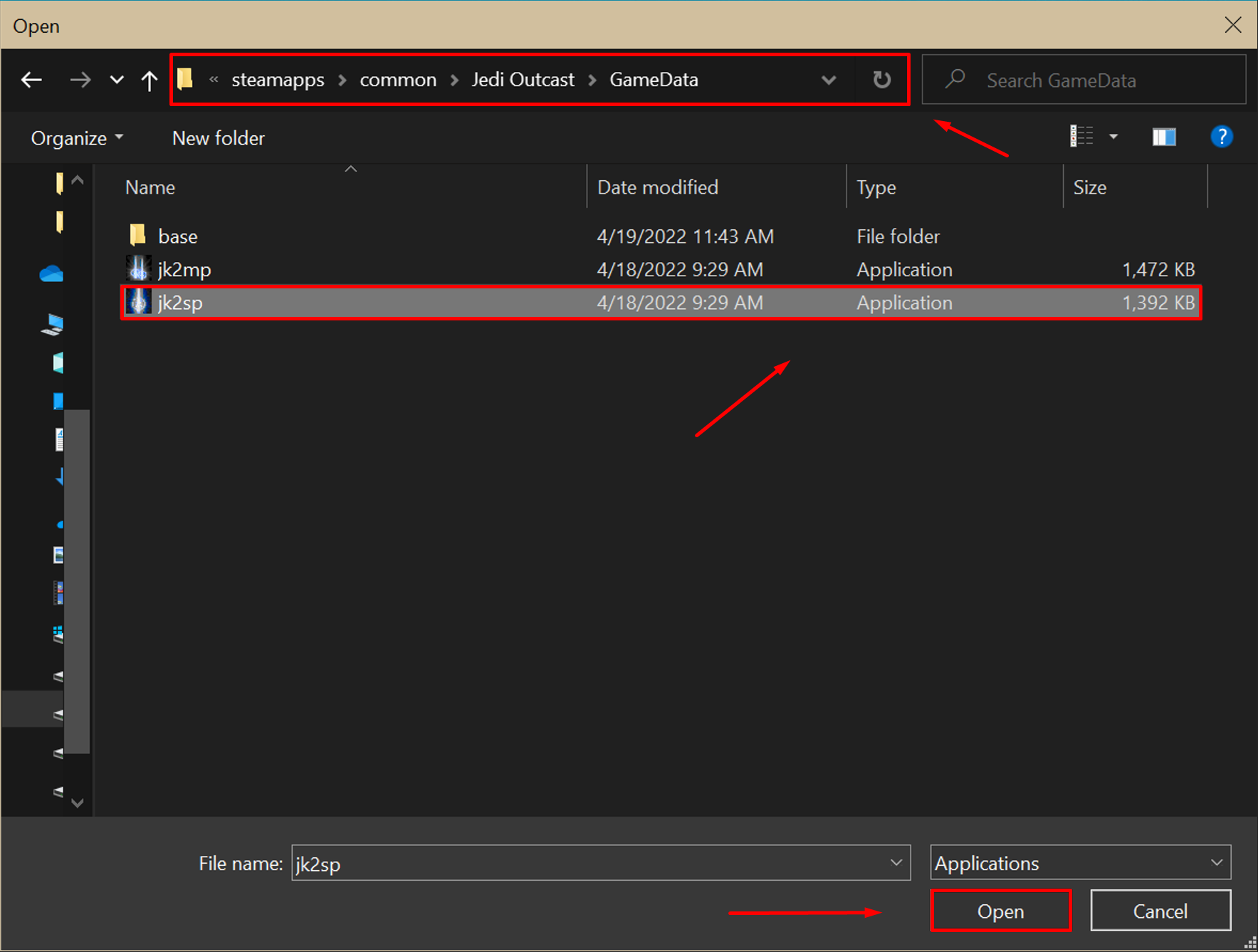The width and height of the screenshot is (1258, 952).
Task: Open the address bar history dropdown
Action: 829,80
